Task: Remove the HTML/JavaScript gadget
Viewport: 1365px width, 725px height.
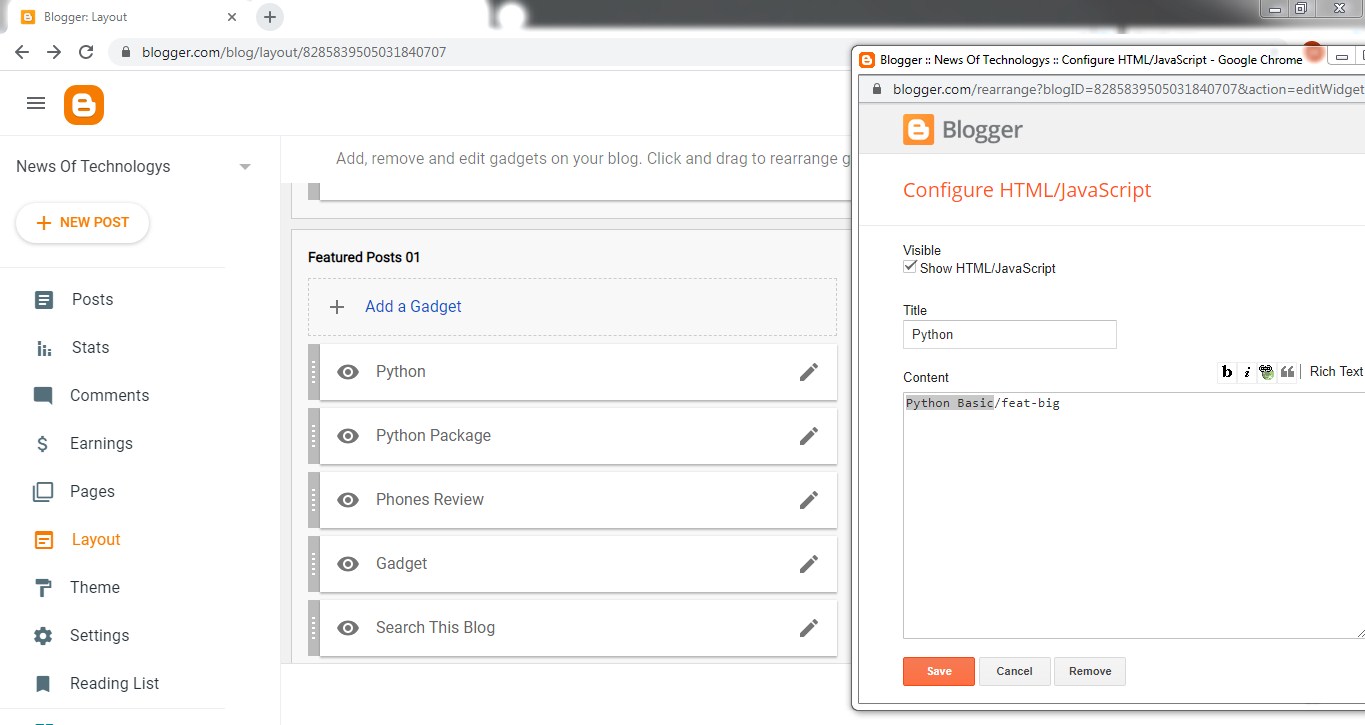Action: (x=1090, y=671)
